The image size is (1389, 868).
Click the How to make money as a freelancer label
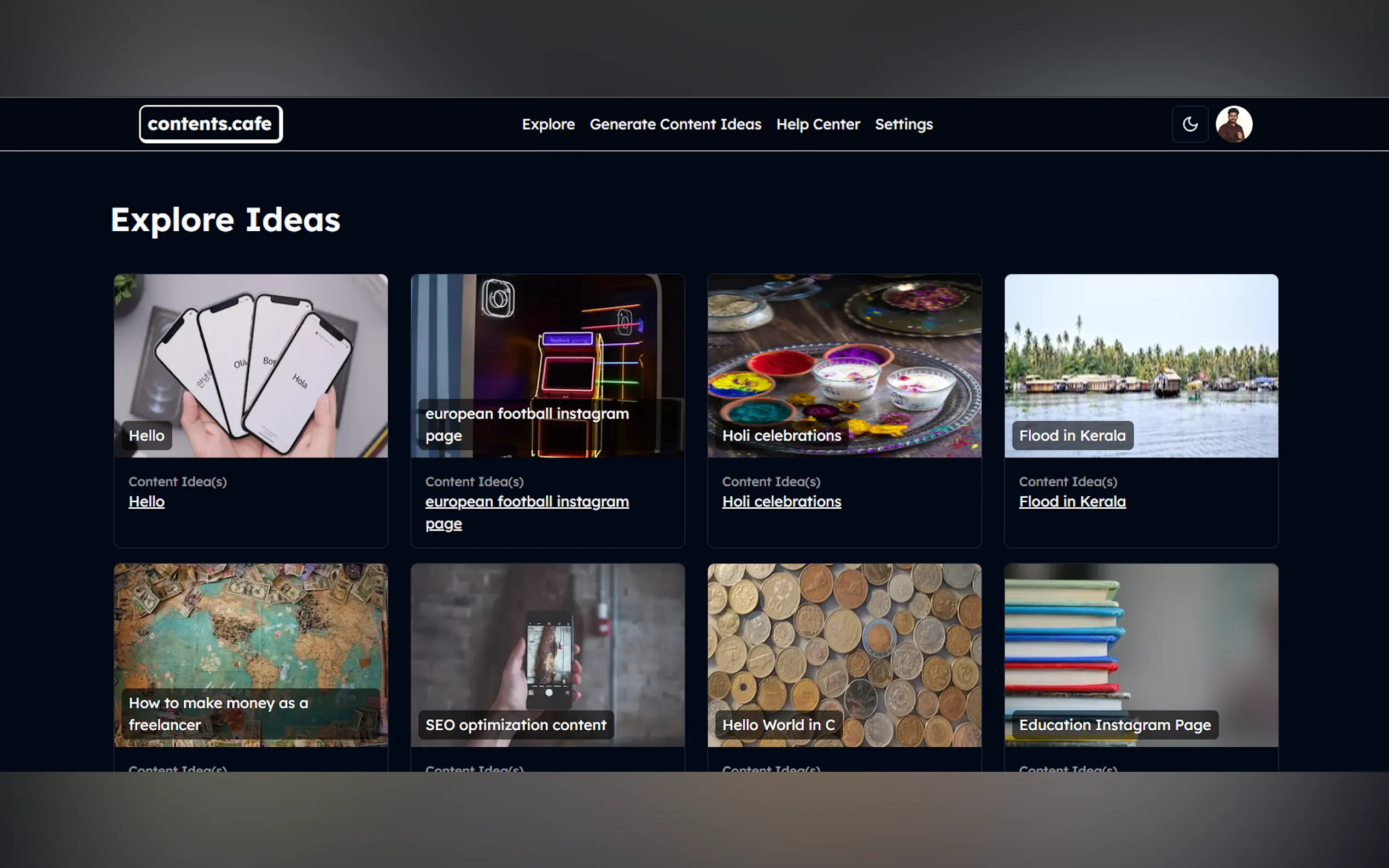(218, 713)
